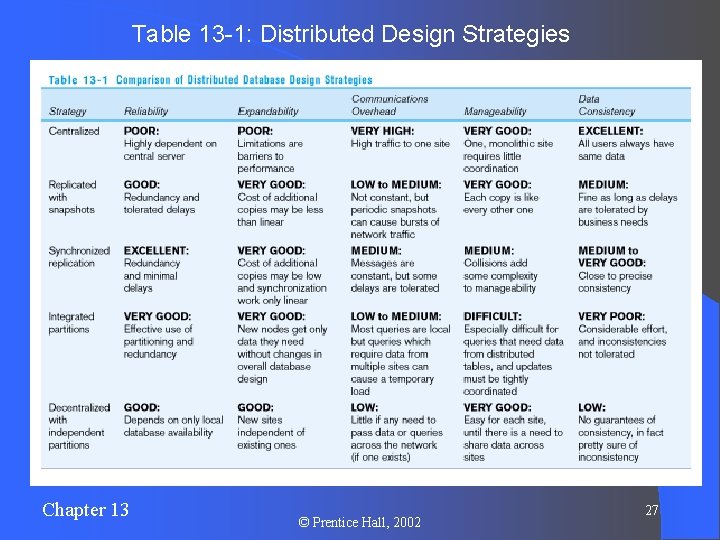Viewport: 720px width, 540px height.
Task: Click the 'Manageability' column header
Action: tap(495, 111)
